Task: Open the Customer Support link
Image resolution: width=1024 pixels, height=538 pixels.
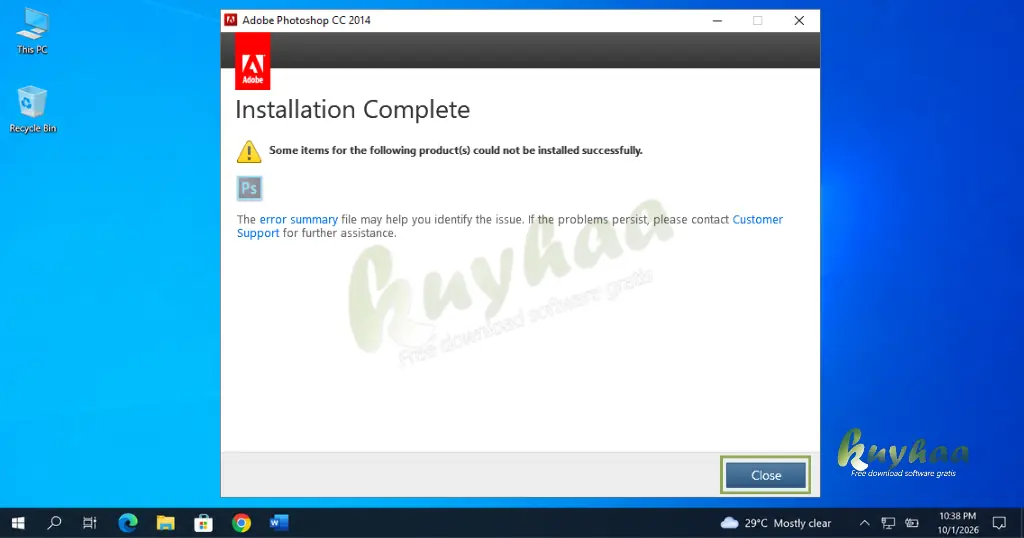Action: point(509,226)
